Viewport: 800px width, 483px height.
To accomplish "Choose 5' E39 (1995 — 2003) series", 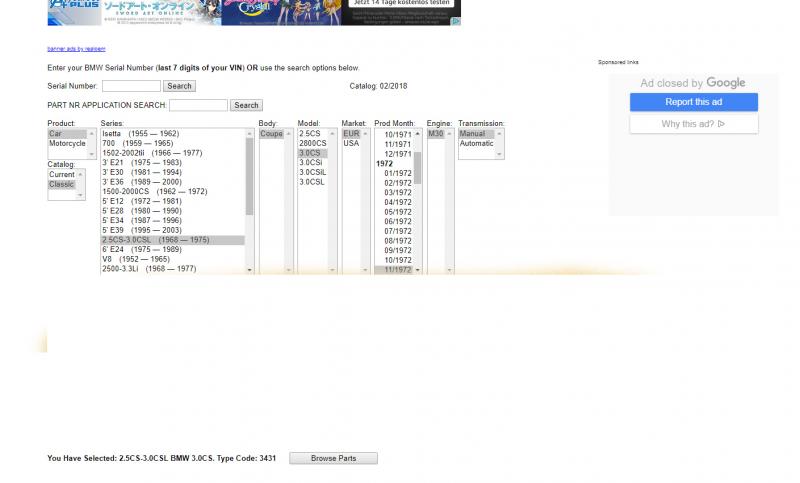I will pyautogui.click(x=142, y=231).
